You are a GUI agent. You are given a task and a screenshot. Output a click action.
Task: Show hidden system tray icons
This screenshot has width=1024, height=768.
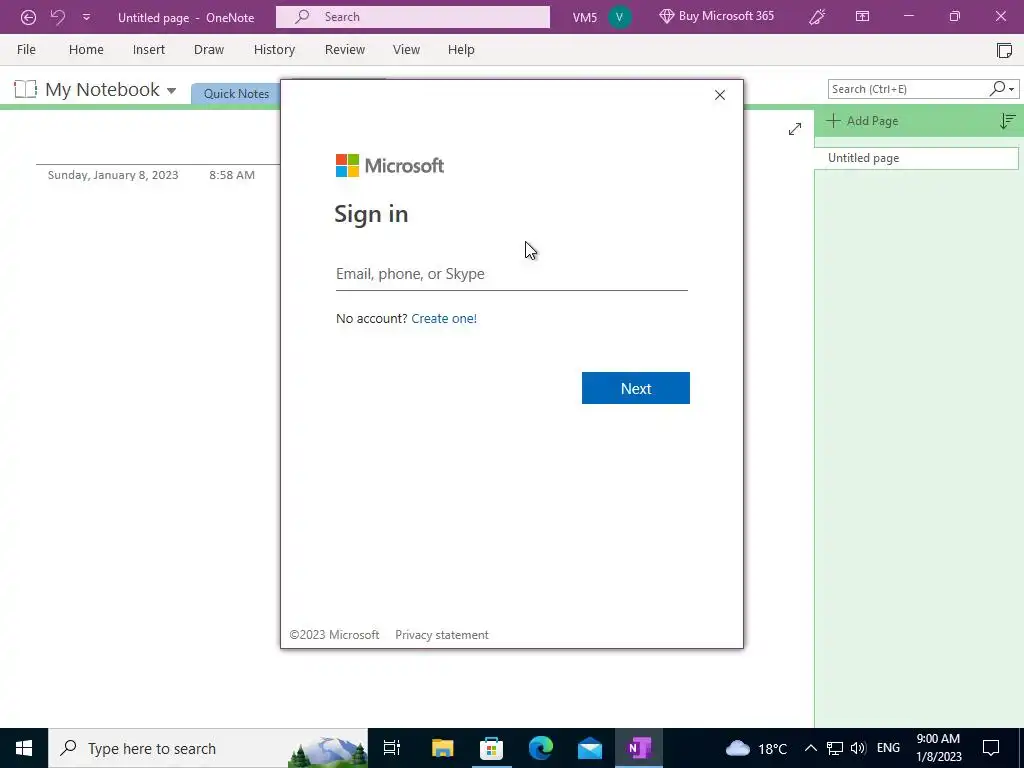point(810,748)
